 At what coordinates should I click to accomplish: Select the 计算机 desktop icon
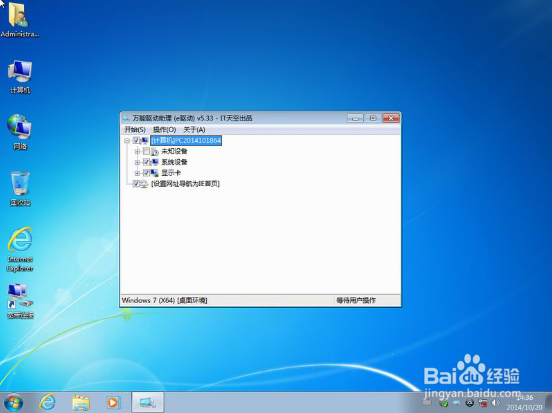tap(20, 76)
